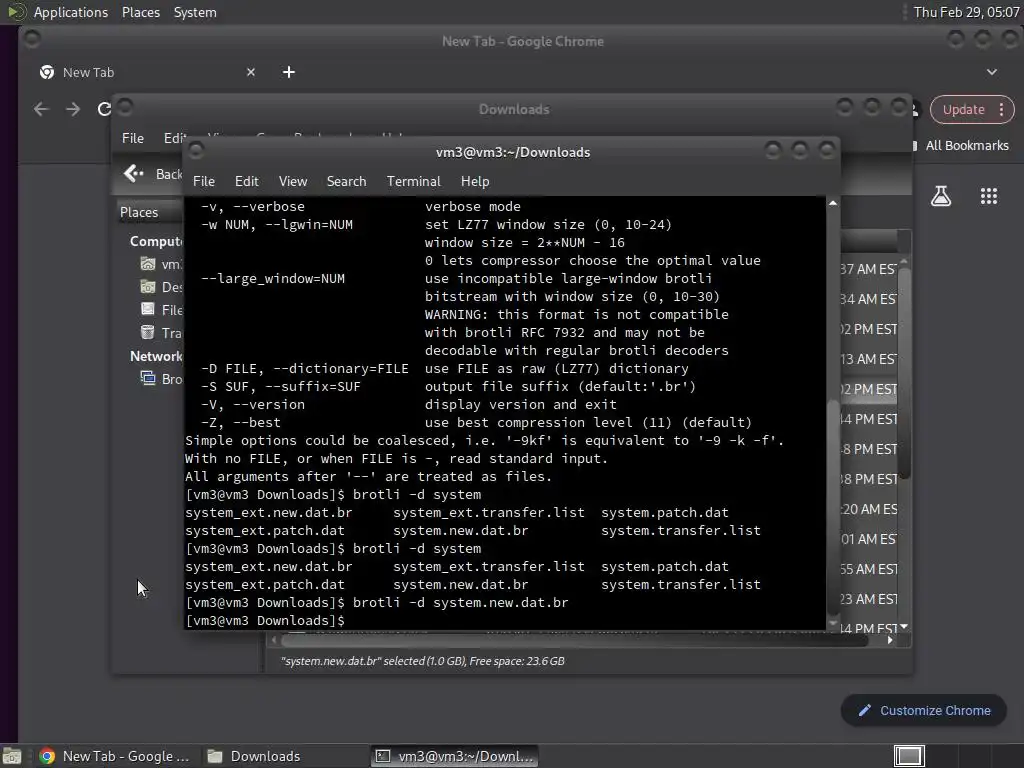1024x768 pixels.
Task: Click the terminal scrollbar up arrow
Action: coord(833,203)
